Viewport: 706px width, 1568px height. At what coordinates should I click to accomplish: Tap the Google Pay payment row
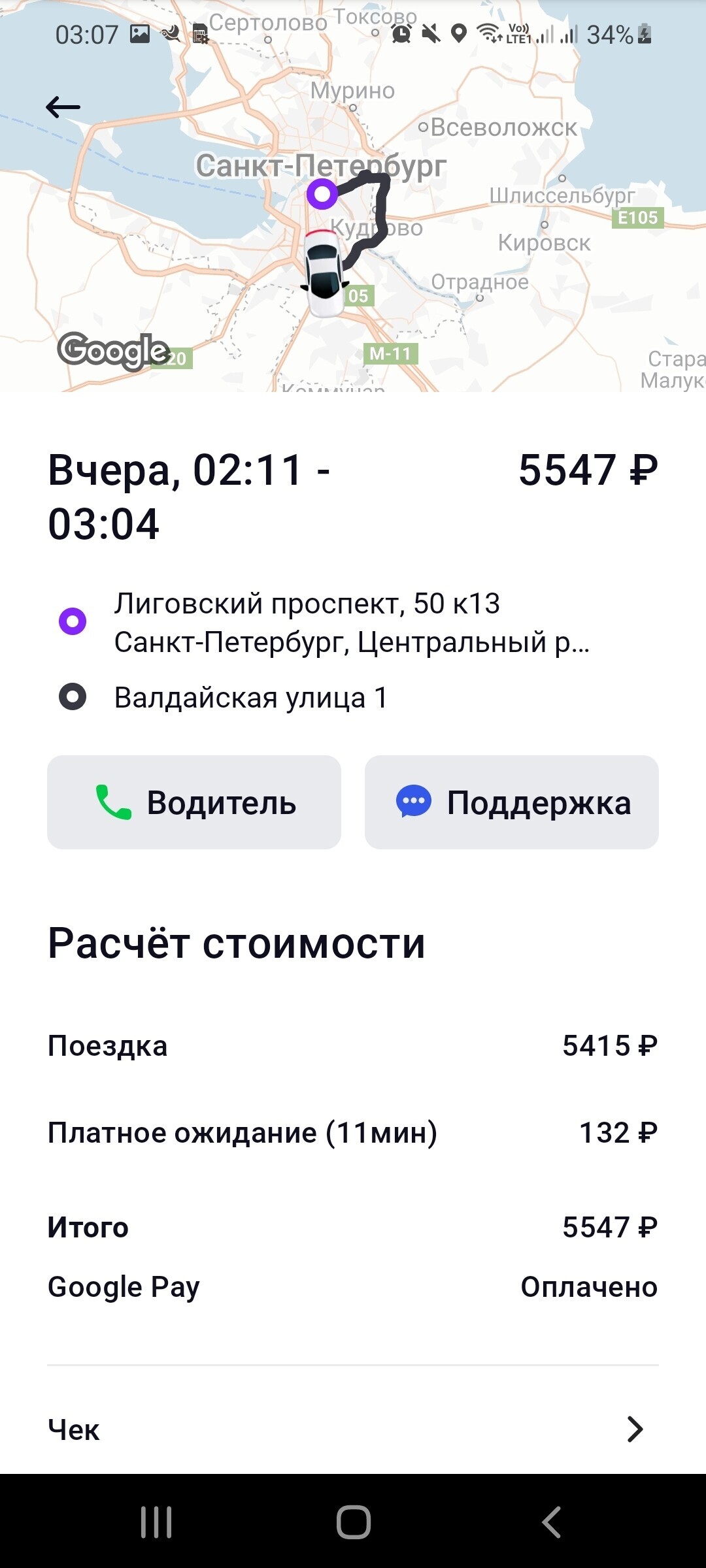[x=353, y=1287]
